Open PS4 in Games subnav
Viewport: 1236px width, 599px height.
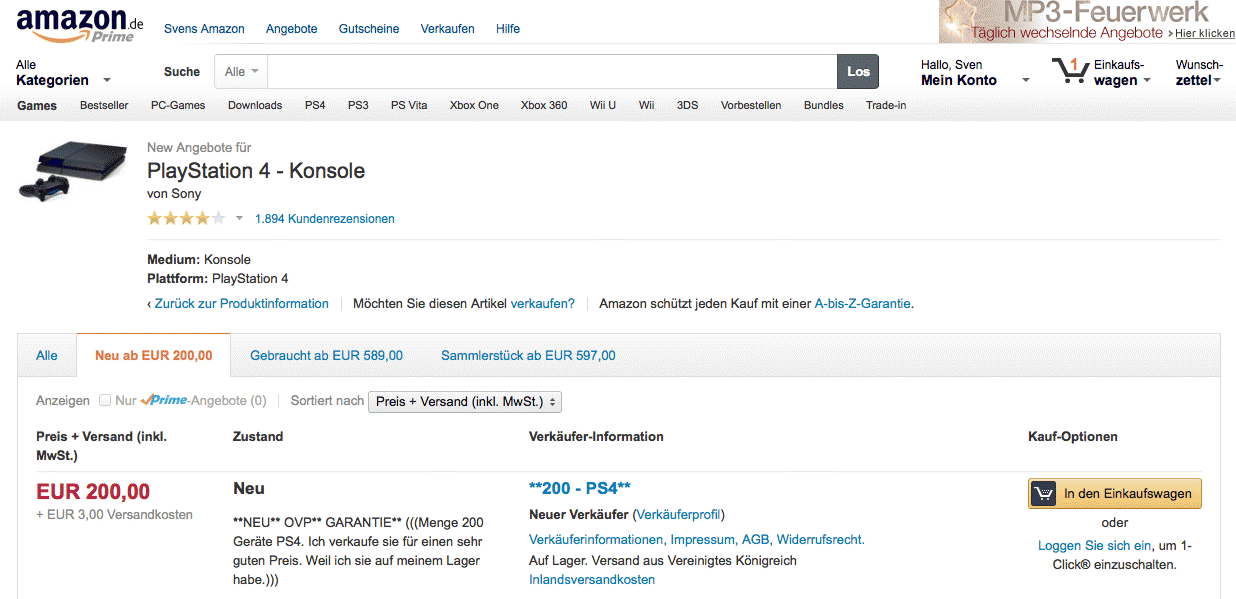point(315,105)
